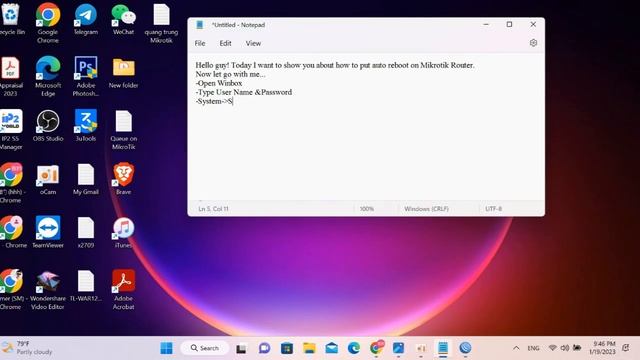640x360 pixels.
Task: Click the ENG language indicator
Action: [x=533, y=348]
